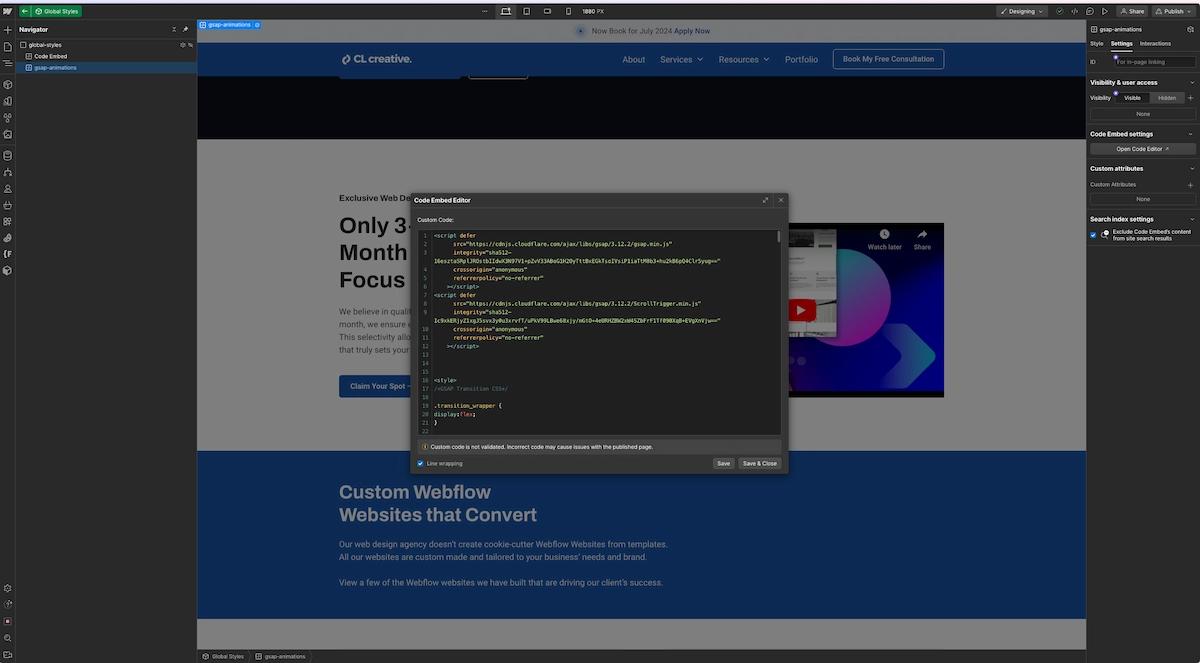Viewport: 1200px width, 663px height.
Task: Click the Save & Close button
Action: tap(759, 463)
